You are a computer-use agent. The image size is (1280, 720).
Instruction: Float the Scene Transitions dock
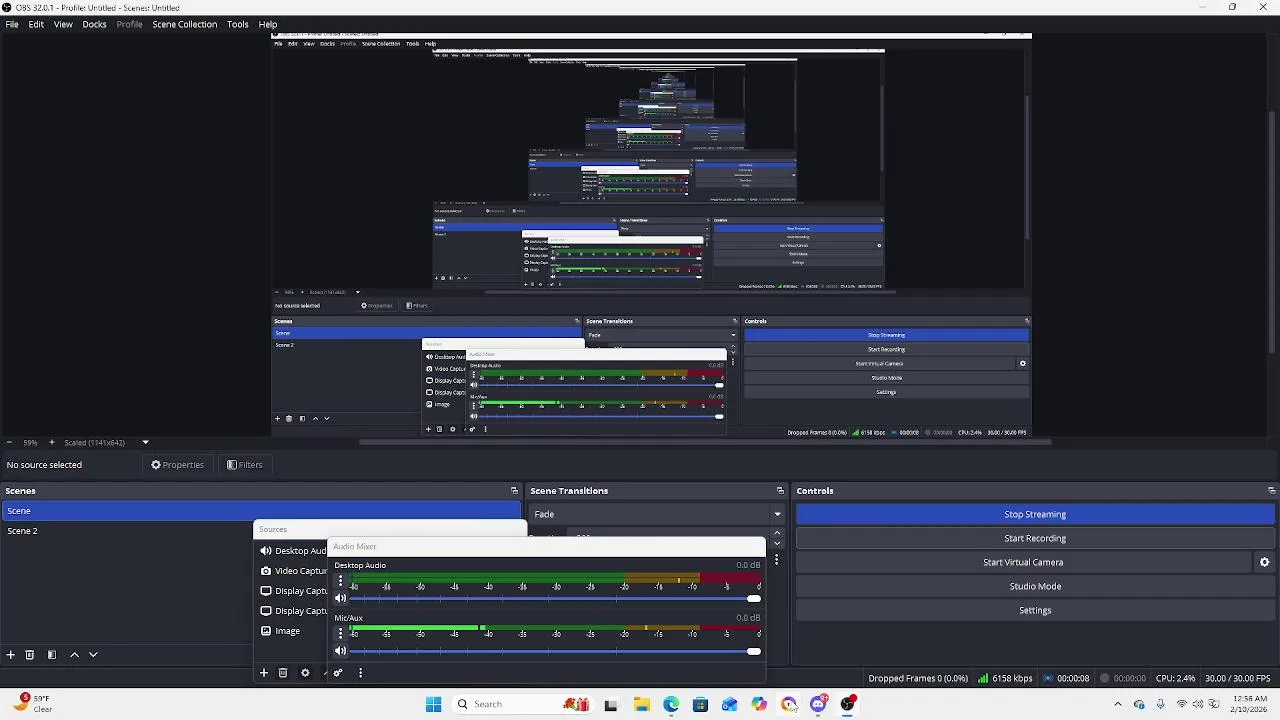780,491
